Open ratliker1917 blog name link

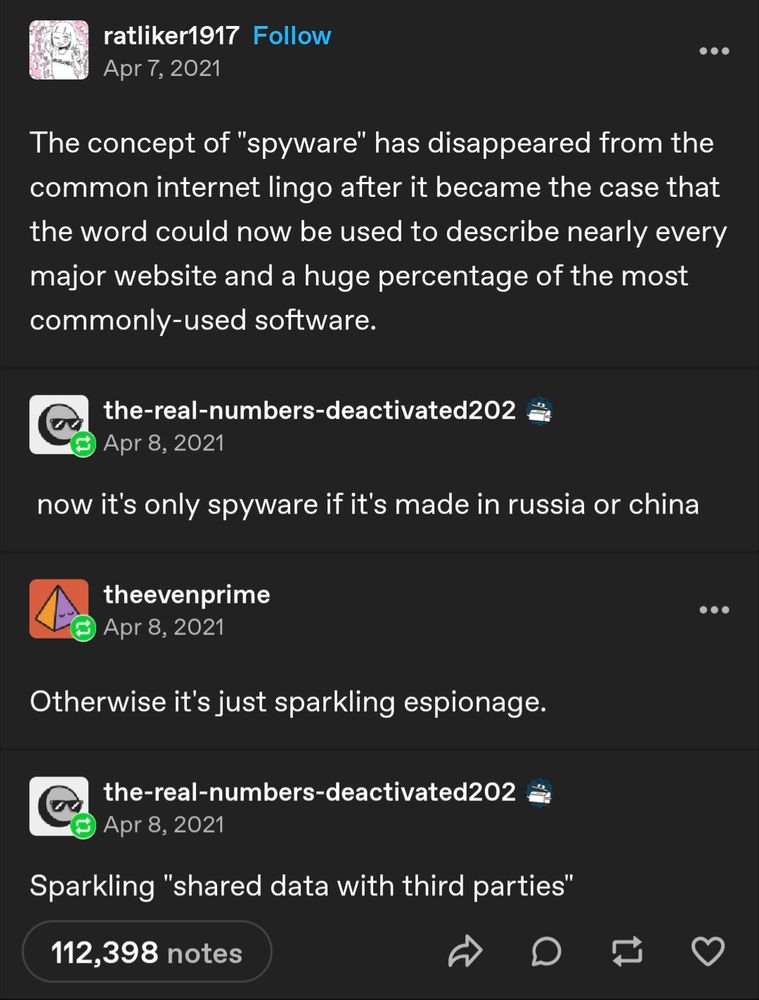pyautogui.click(x=172, y=36)
